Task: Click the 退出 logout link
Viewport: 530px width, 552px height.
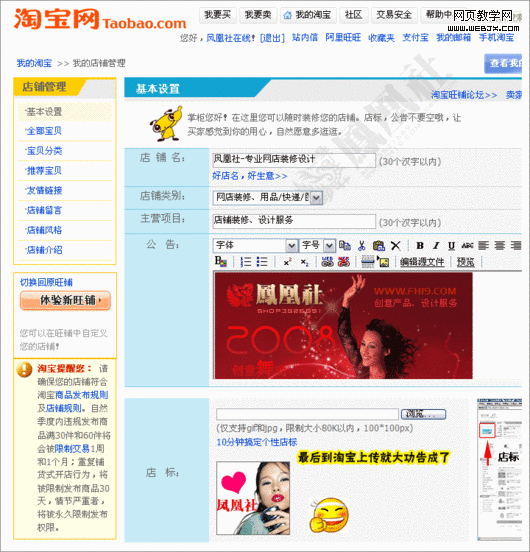Action: 272,38
